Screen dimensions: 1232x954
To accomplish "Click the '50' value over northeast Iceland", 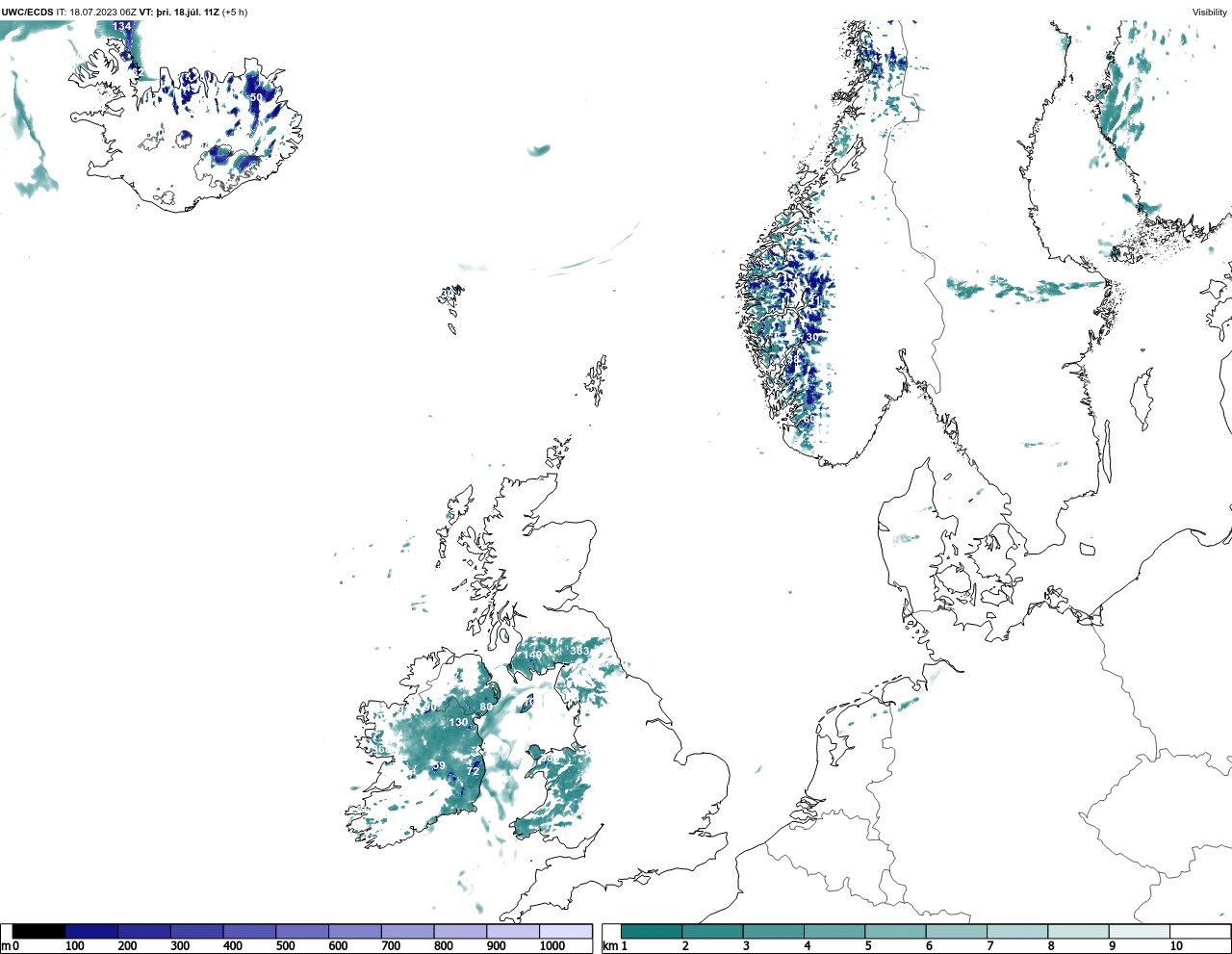I will click(x=256, y=97).
